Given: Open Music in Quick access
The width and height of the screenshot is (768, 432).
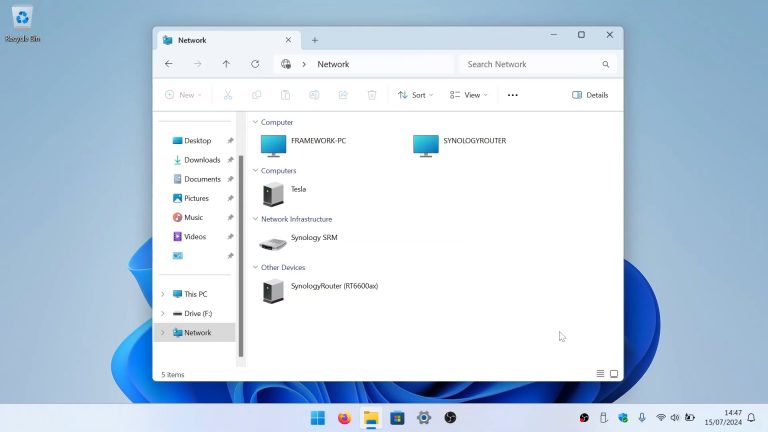Looking at the screenshot, I should [193, 217].
